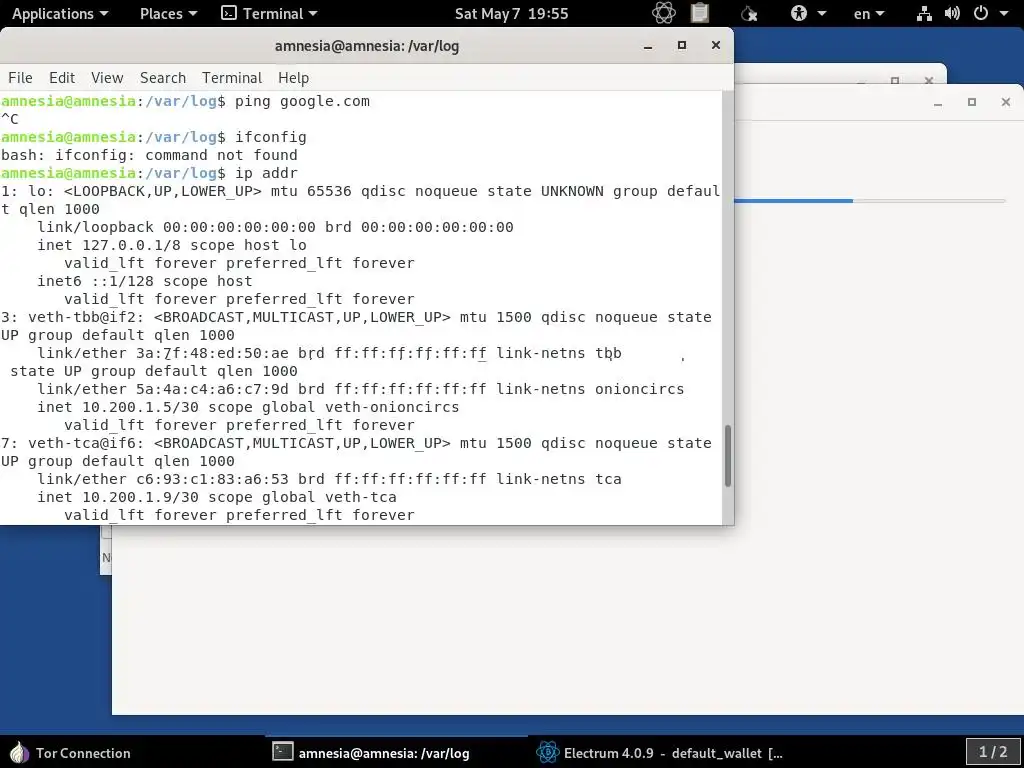Maximize the amnesia terminal window
The image size is (1024, 768).
tap(682, 45)
